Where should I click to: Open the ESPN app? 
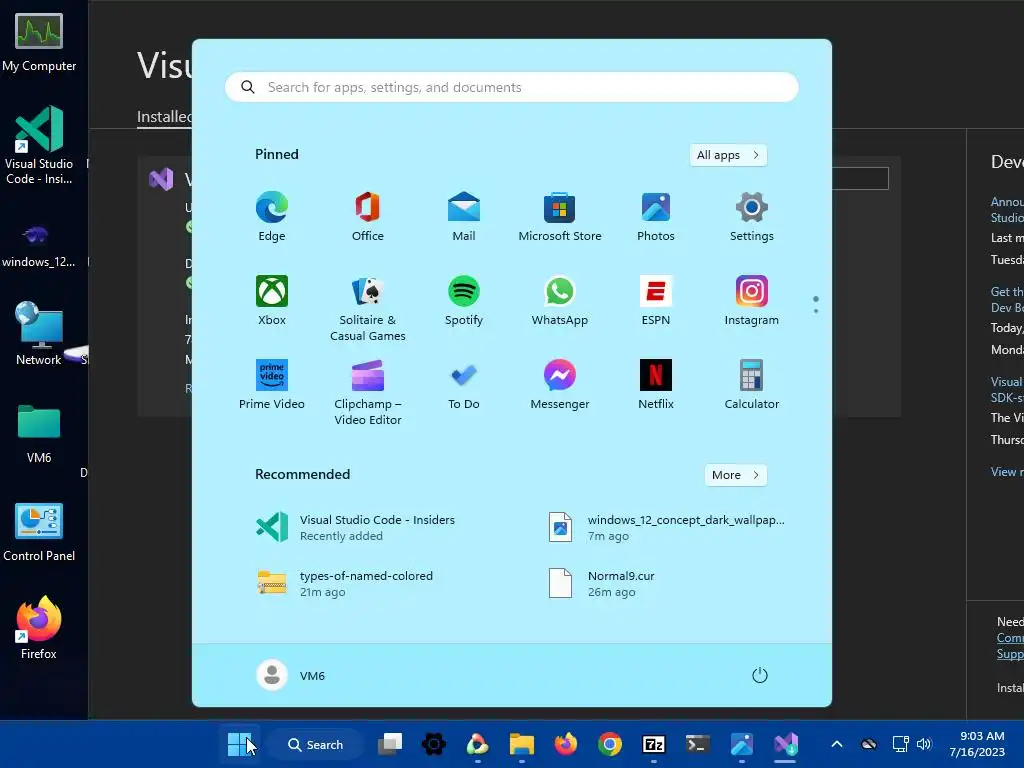(x=656, y=300)
